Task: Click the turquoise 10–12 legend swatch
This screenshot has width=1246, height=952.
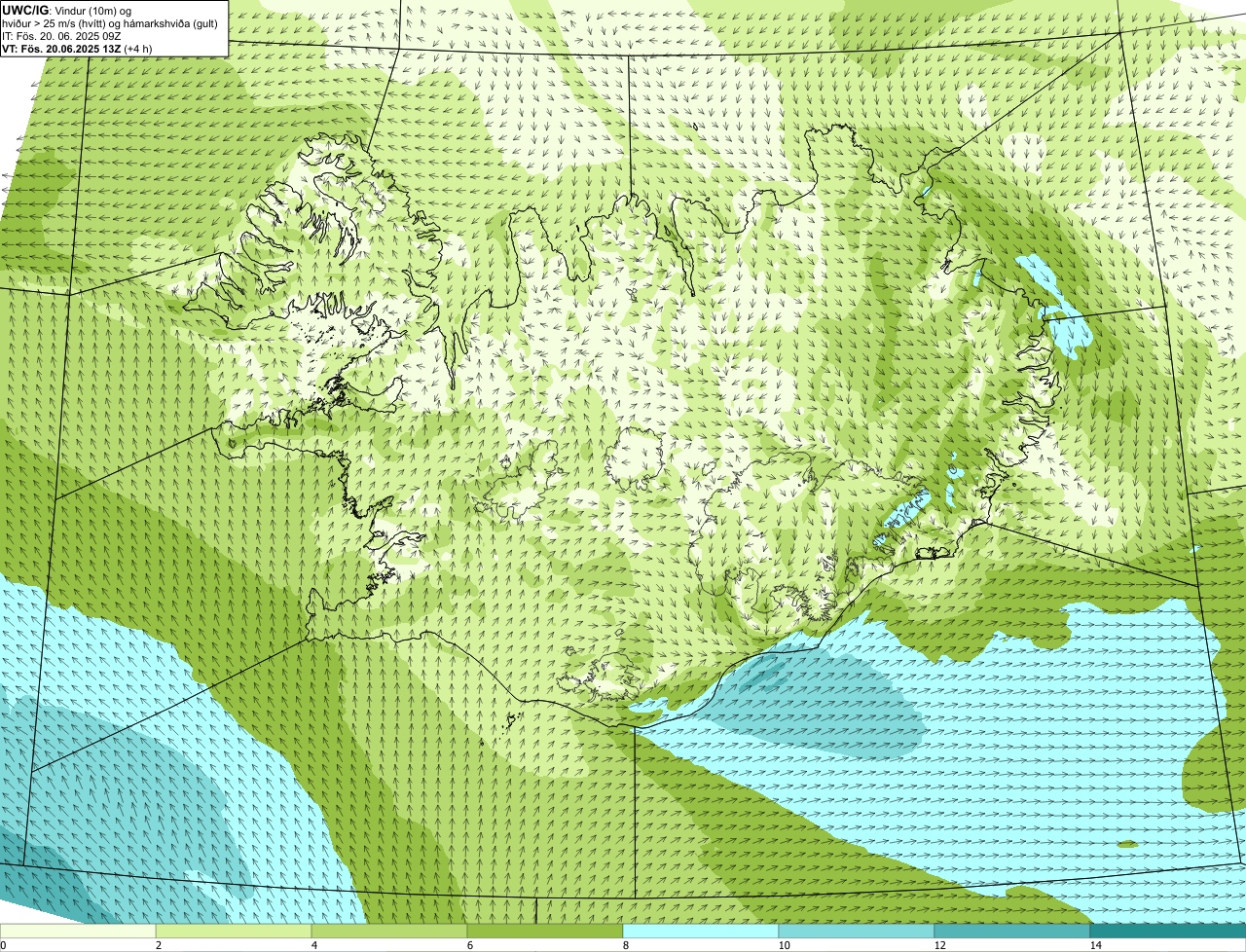Action: 857,932
